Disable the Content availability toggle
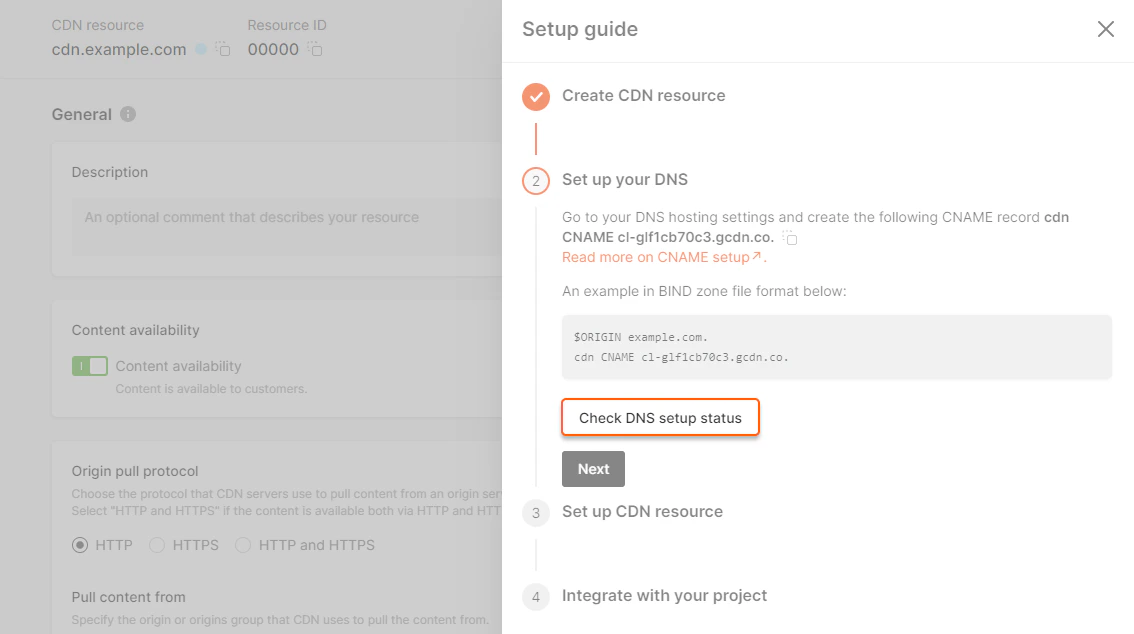 pyautogui.click(x=89, y=366)
